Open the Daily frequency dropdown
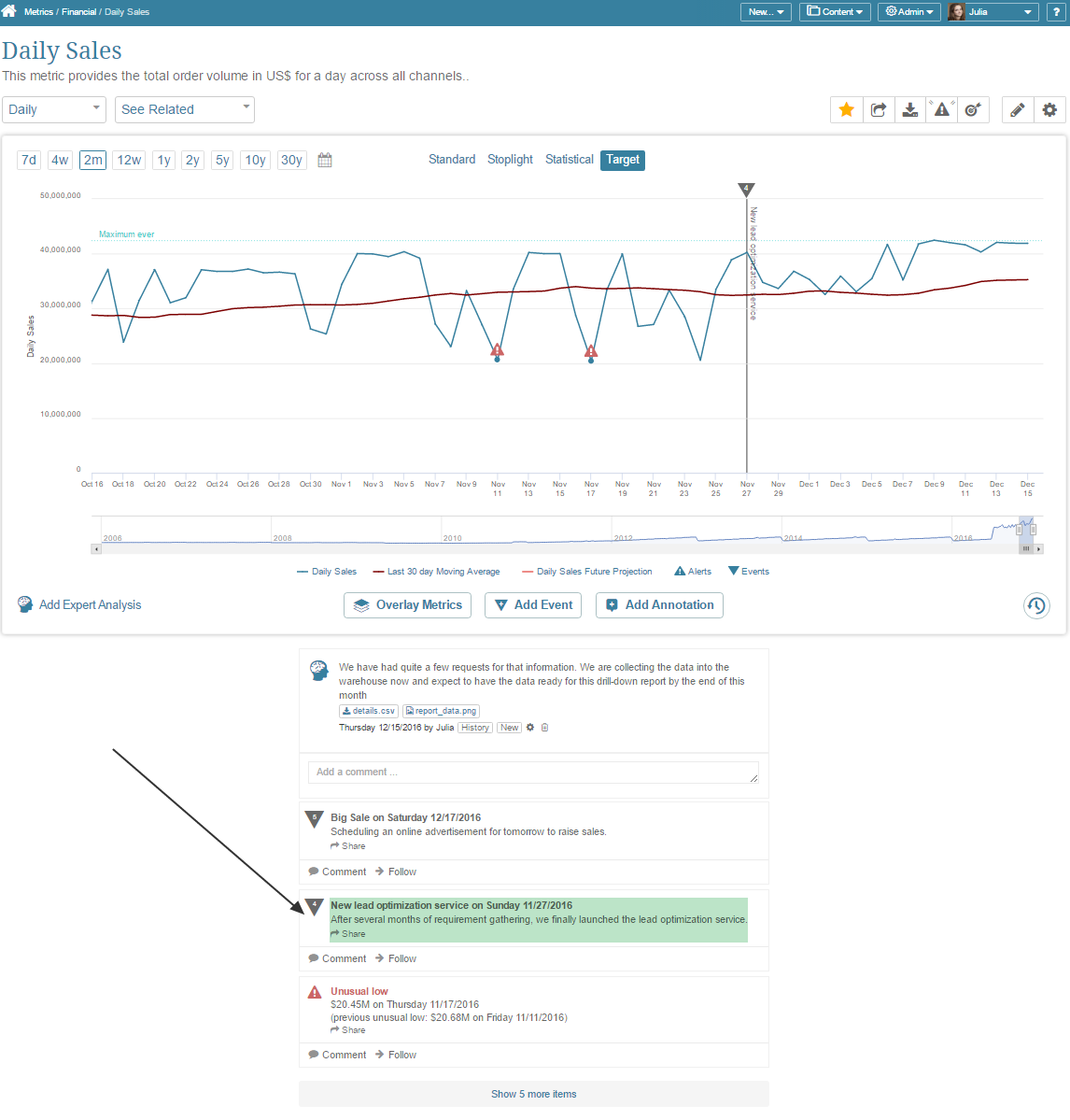Screen dimensions: 1070x1120 [53, 109]
